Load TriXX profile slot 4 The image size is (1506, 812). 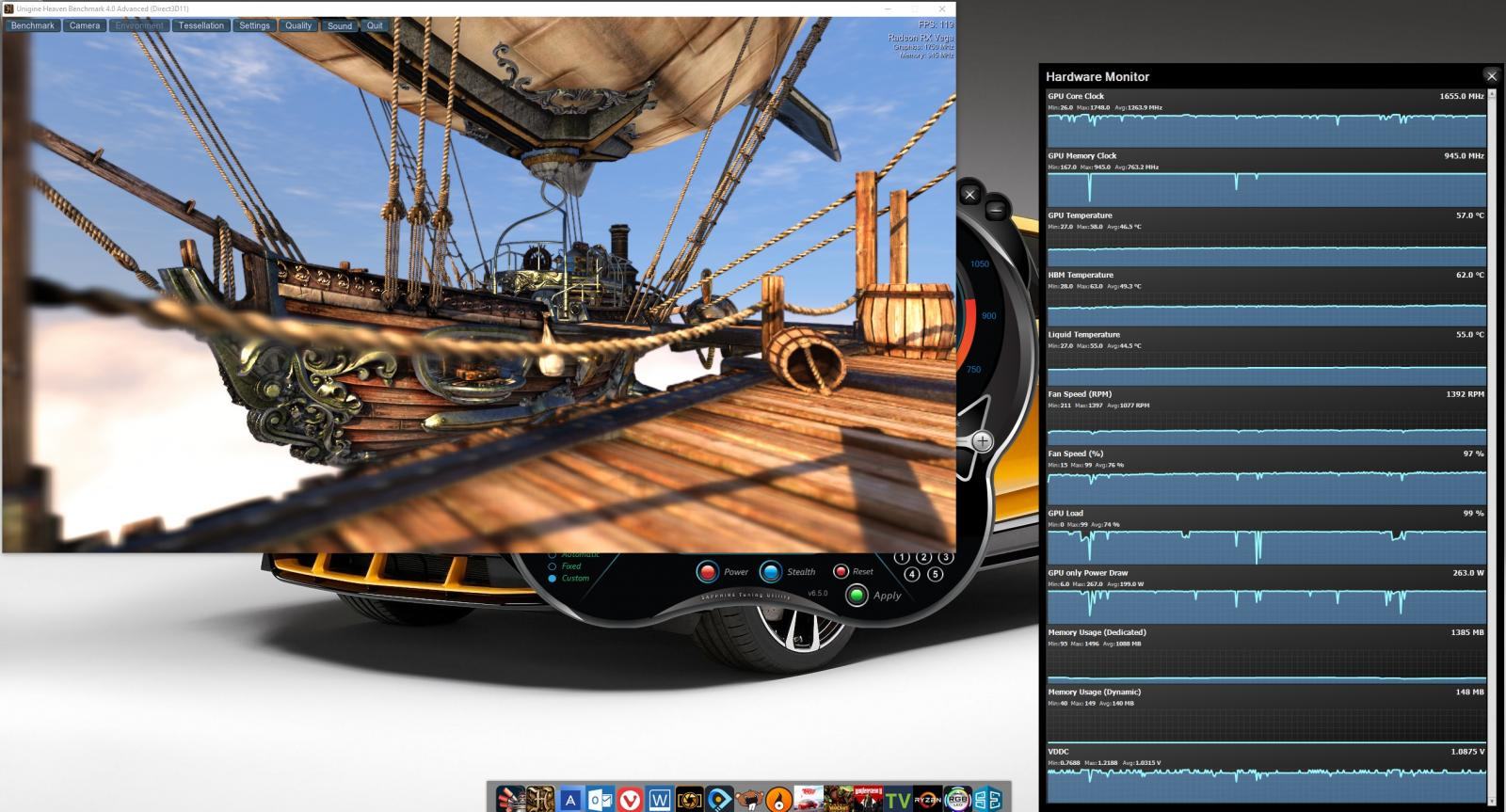coord(912,574)
